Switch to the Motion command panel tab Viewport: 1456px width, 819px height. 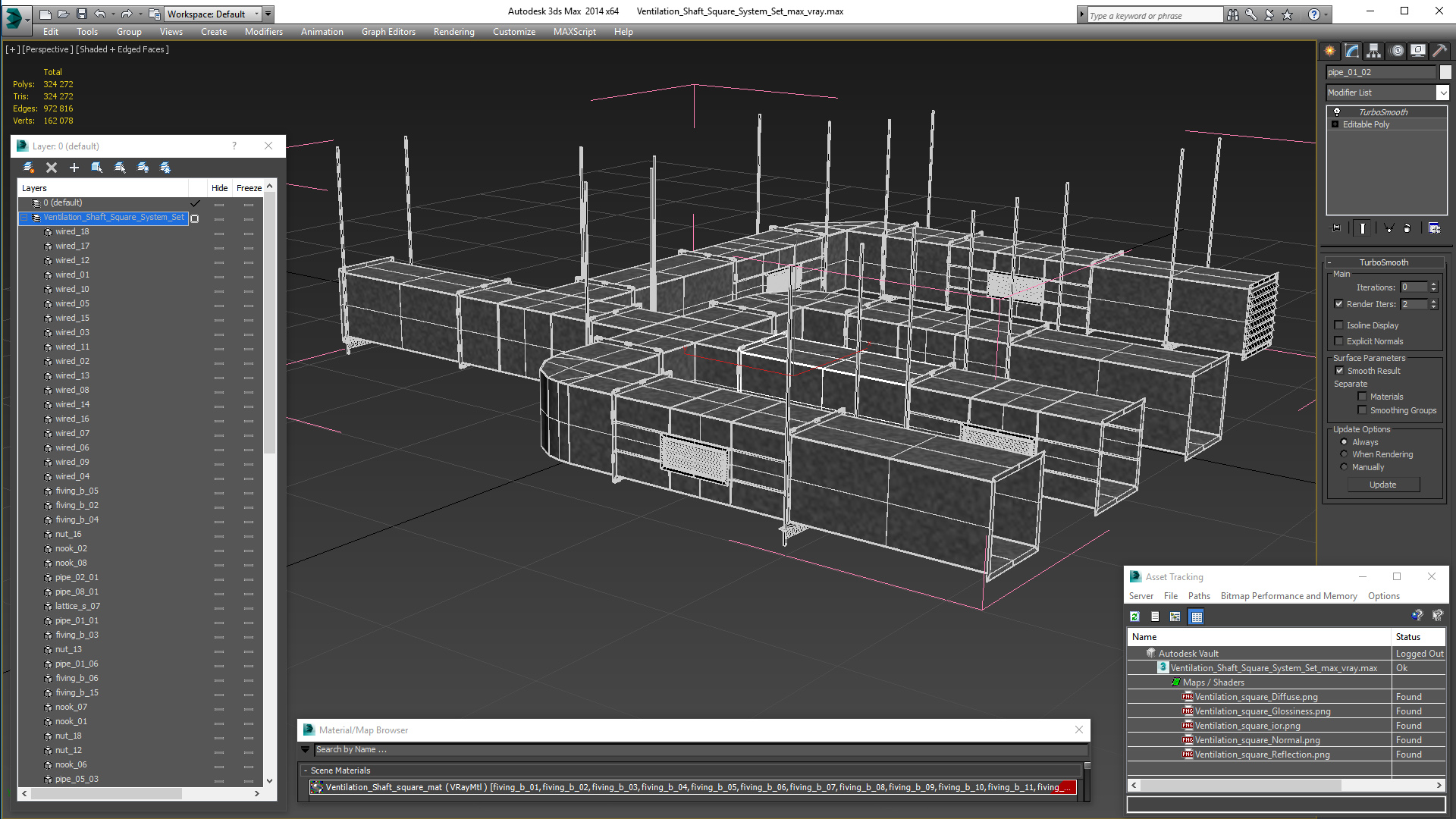pyautogui.click(x=1396, y=51)
